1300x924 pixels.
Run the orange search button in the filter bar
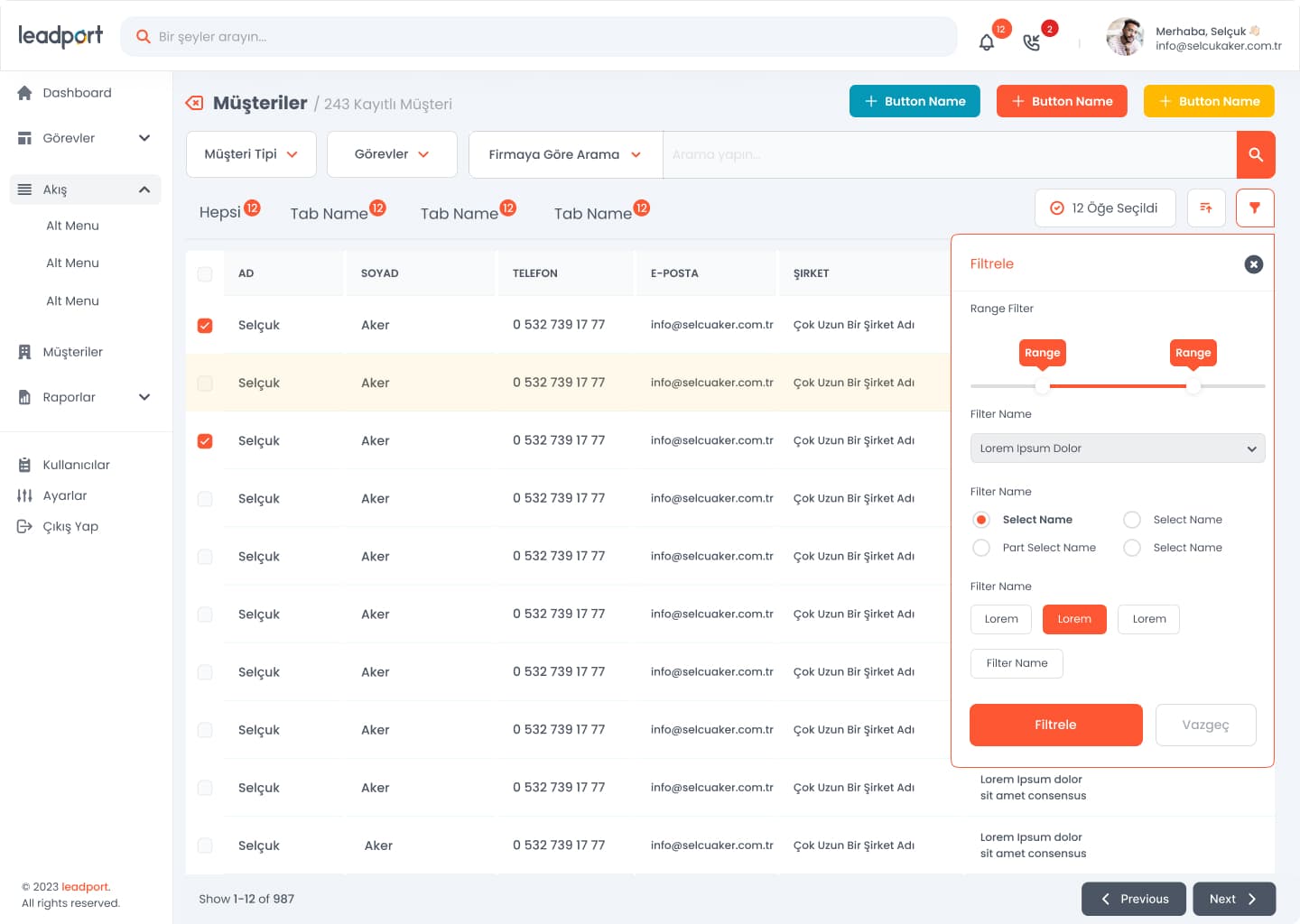[x=1256, y=154]
